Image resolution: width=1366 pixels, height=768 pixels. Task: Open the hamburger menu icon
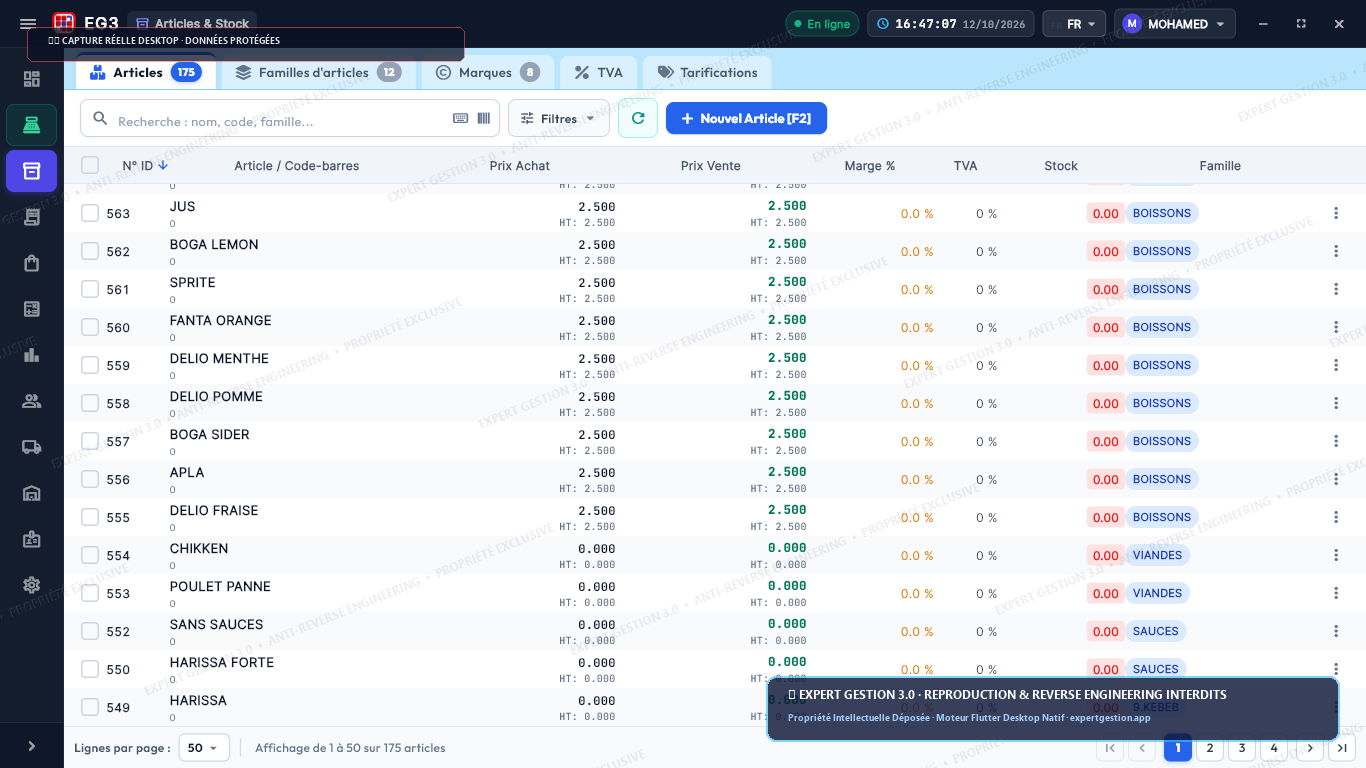pos(28,24)
